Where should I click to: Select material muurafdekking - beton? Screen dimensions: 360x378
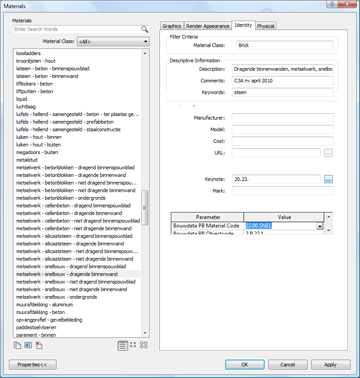[x=41, y=312]
